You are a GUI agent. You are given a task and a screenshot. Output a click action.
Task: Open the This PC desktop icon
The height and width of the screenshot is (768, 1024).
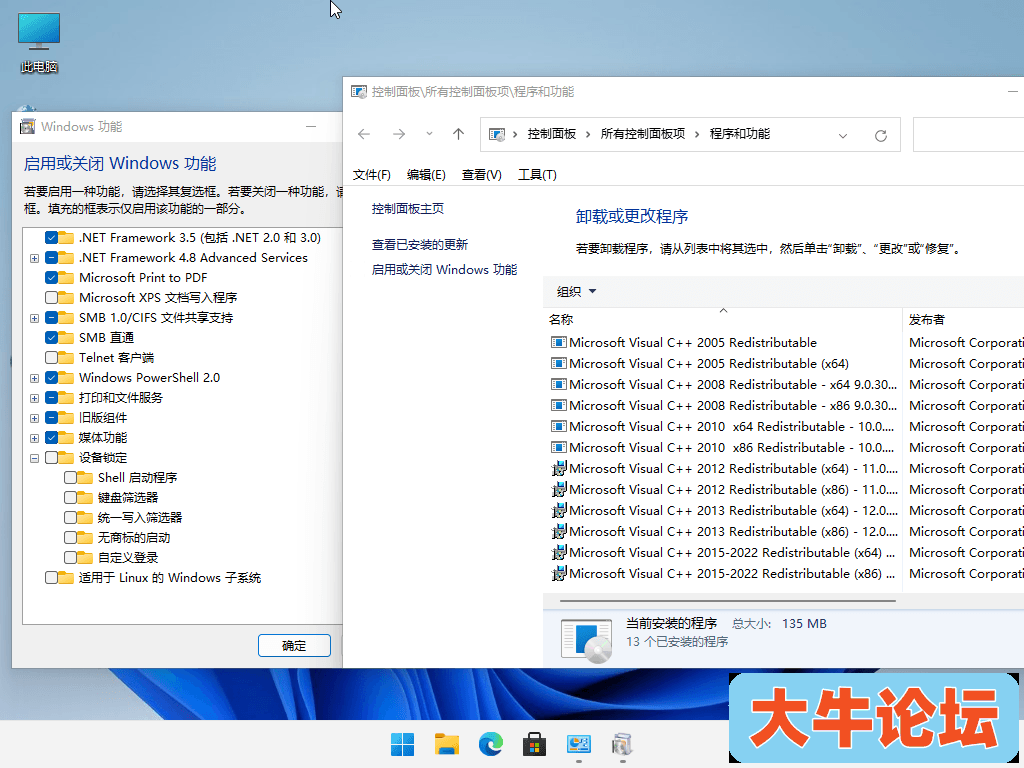[x=39, y=43]
